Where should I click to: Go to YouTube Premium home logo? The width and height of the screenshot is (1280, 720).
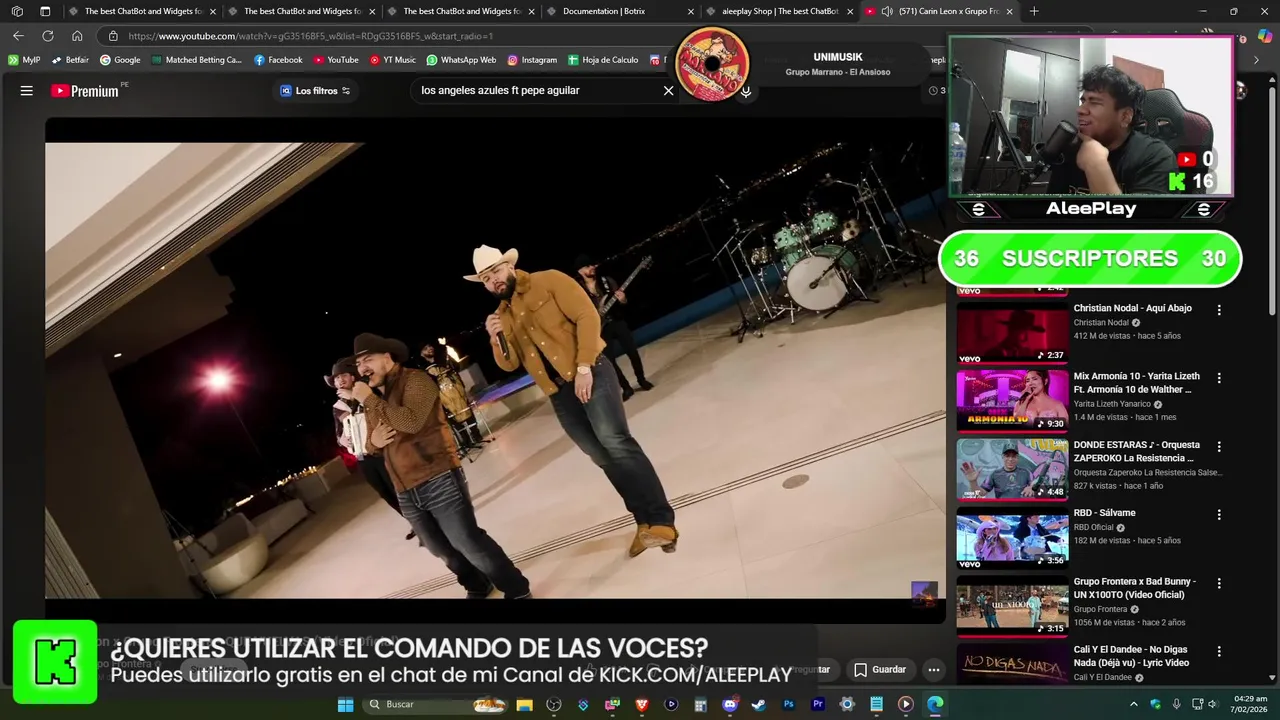pyautogui.click(x=85, y=90)
